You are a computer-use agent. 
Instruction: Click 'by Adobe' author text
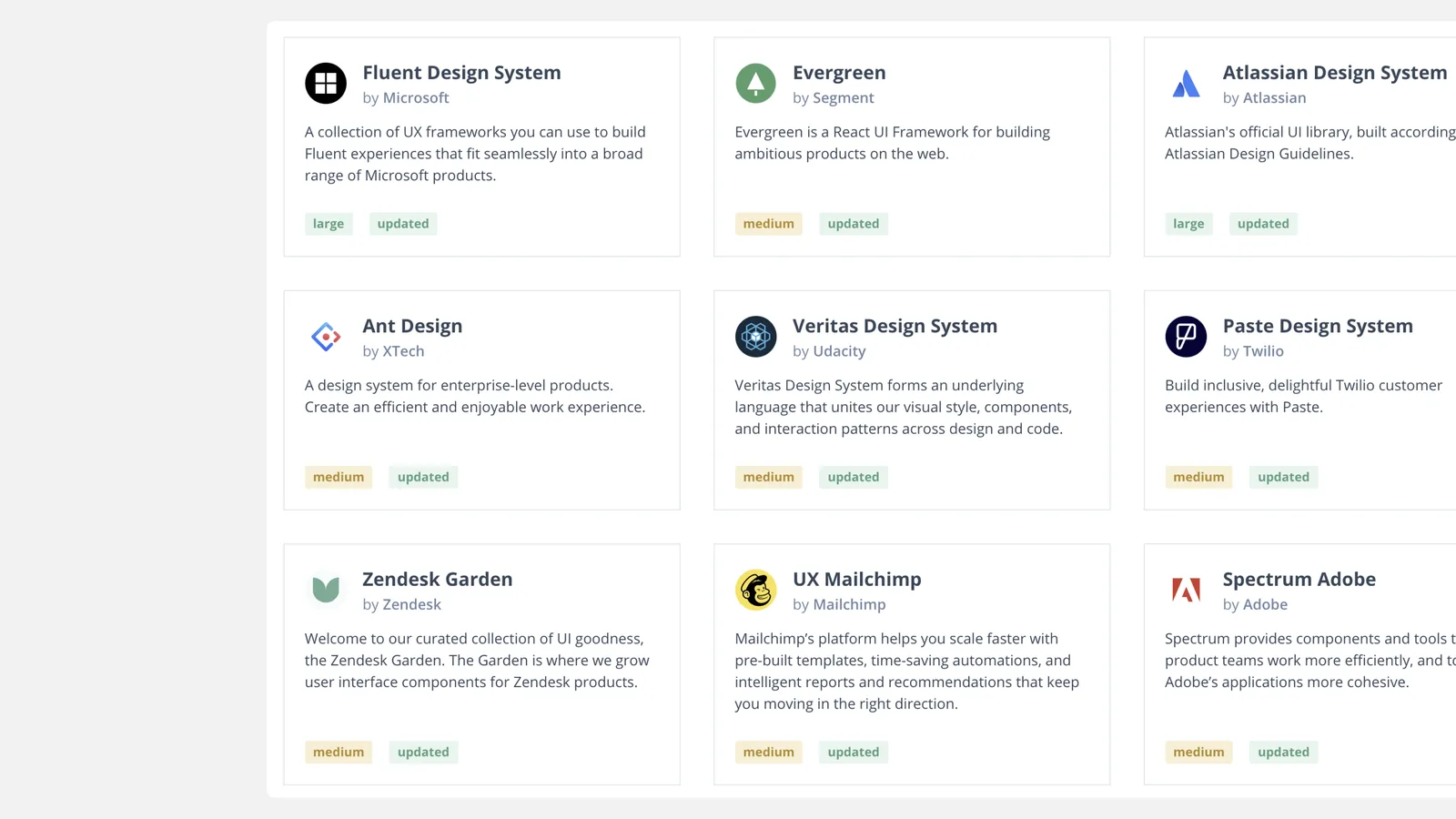[x=1255, y=604]
